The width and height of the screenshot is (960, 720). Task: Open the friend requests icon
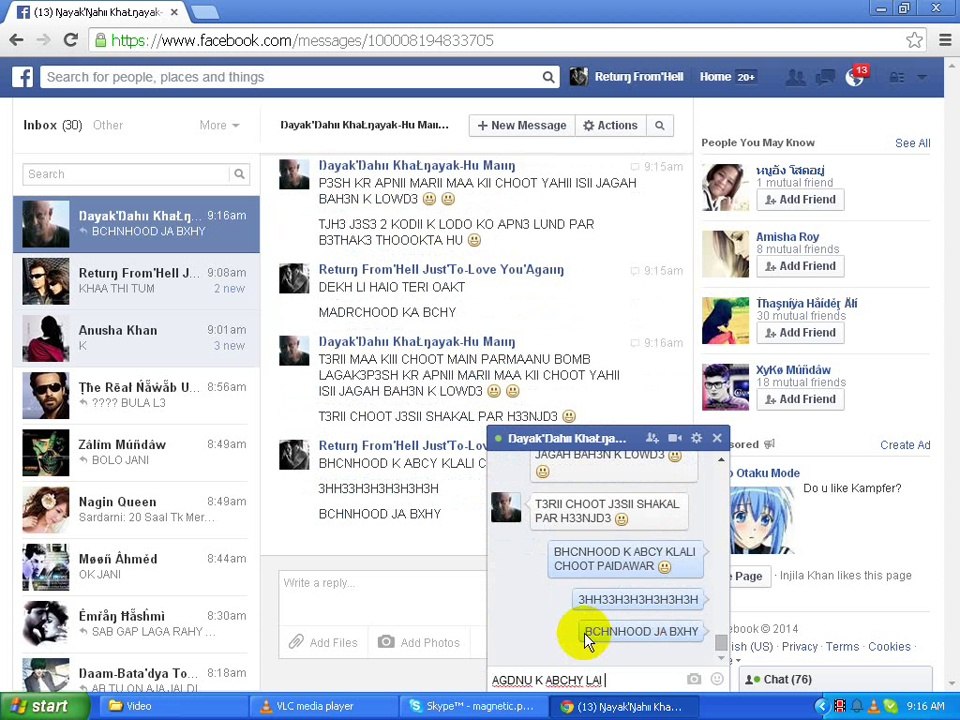point(795,77)
